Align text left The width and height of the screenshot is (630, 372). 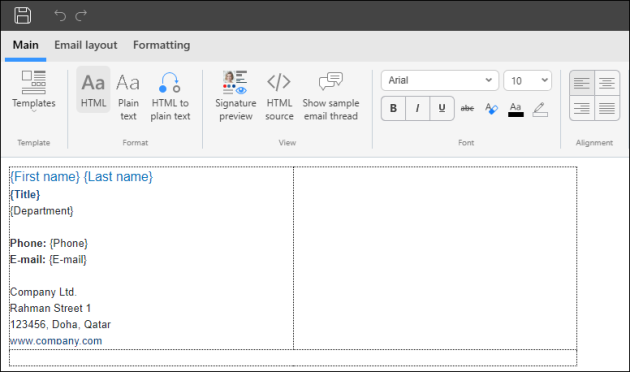[x=582, y=83]
